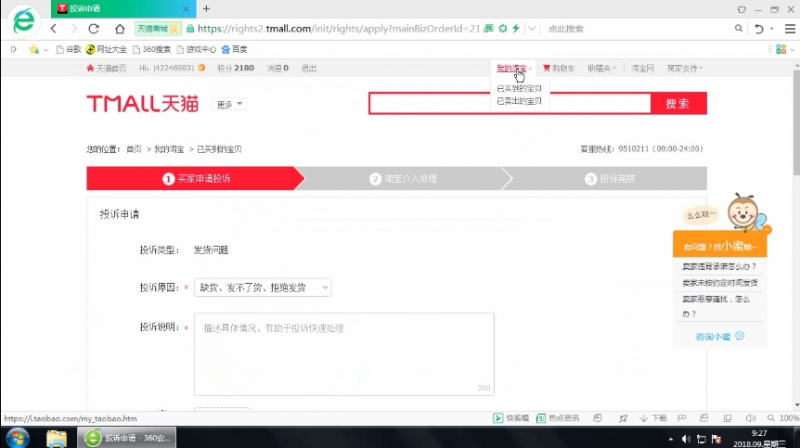Click the system tray volume icon
The width and height of the screenshot is (800, 448).
(x=686, y=439)
